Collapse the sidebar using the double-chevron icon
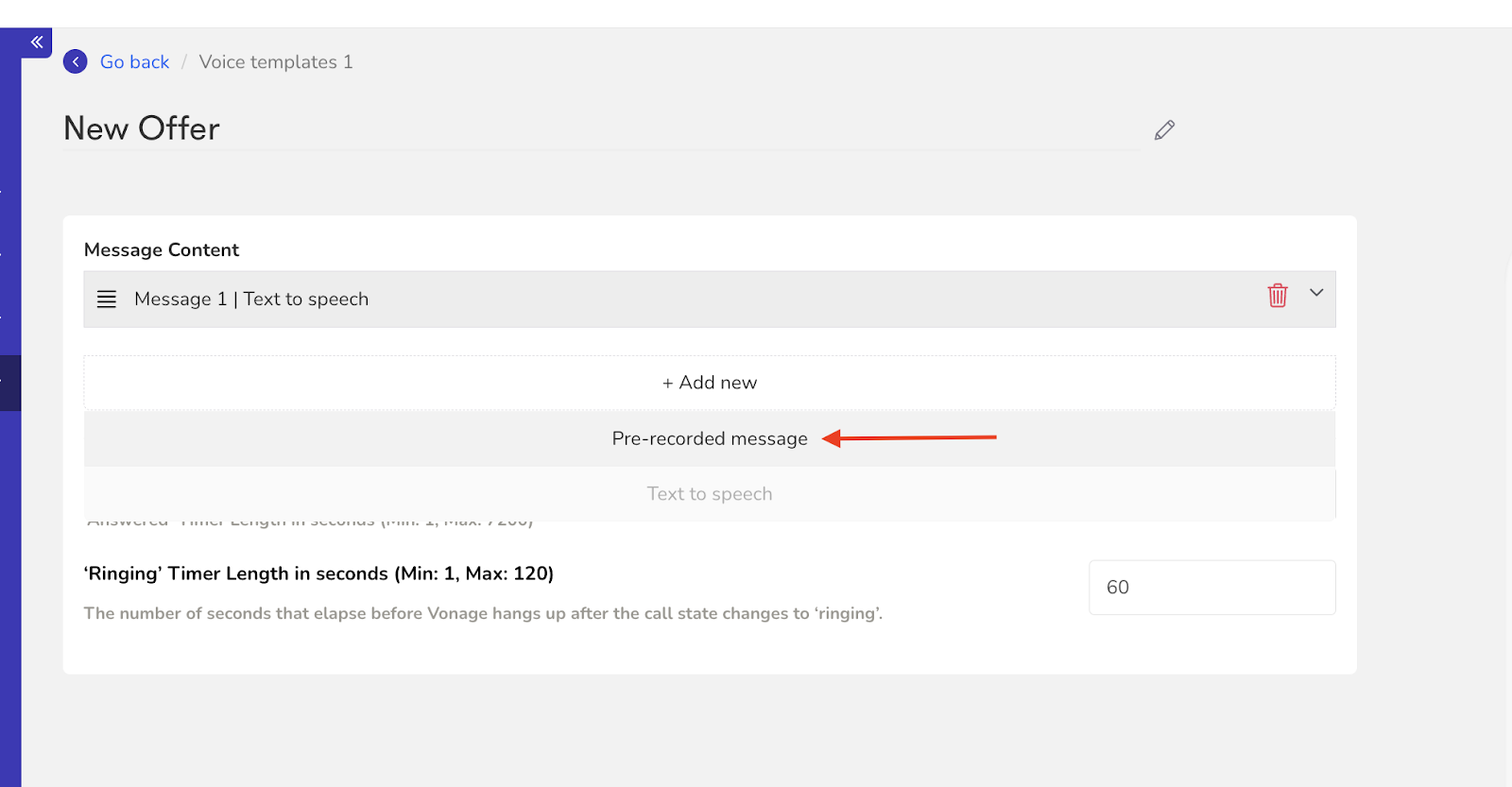This screenshot has width=1512, height=787. tap(36, 43)
